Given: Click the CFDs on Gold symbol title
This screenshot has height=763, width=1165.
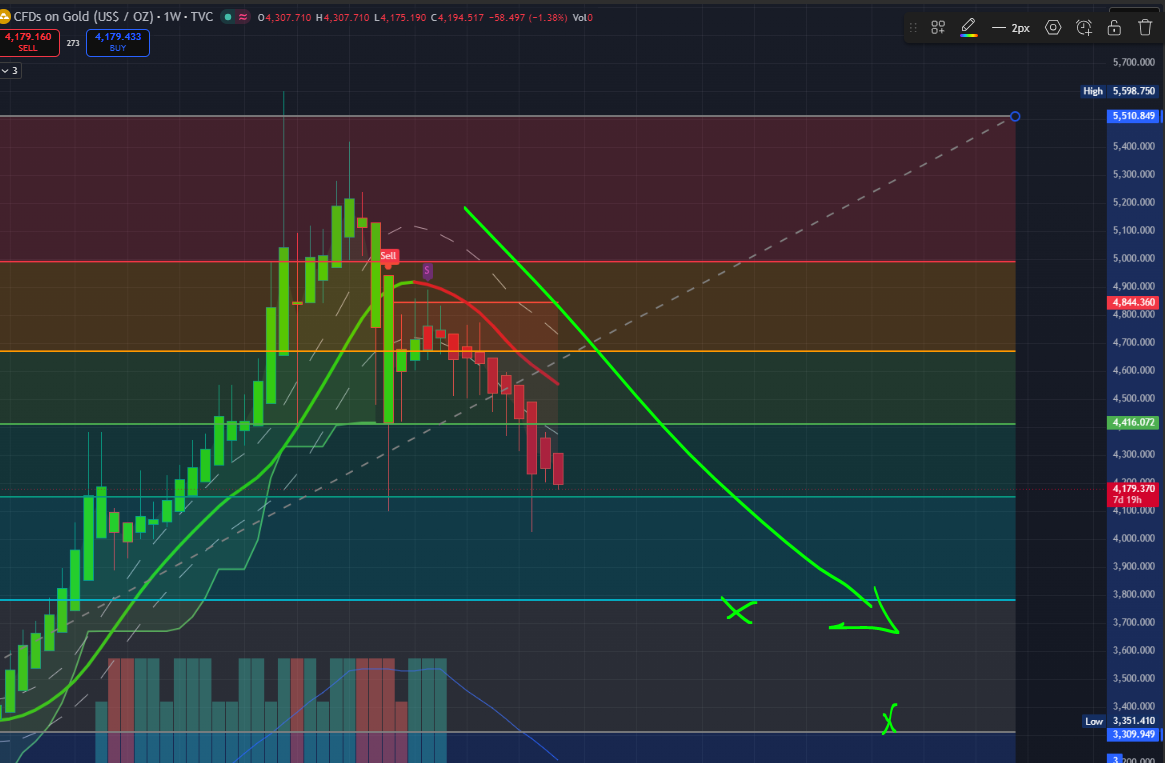Looking at the screenshot, I should click(113, 16).
